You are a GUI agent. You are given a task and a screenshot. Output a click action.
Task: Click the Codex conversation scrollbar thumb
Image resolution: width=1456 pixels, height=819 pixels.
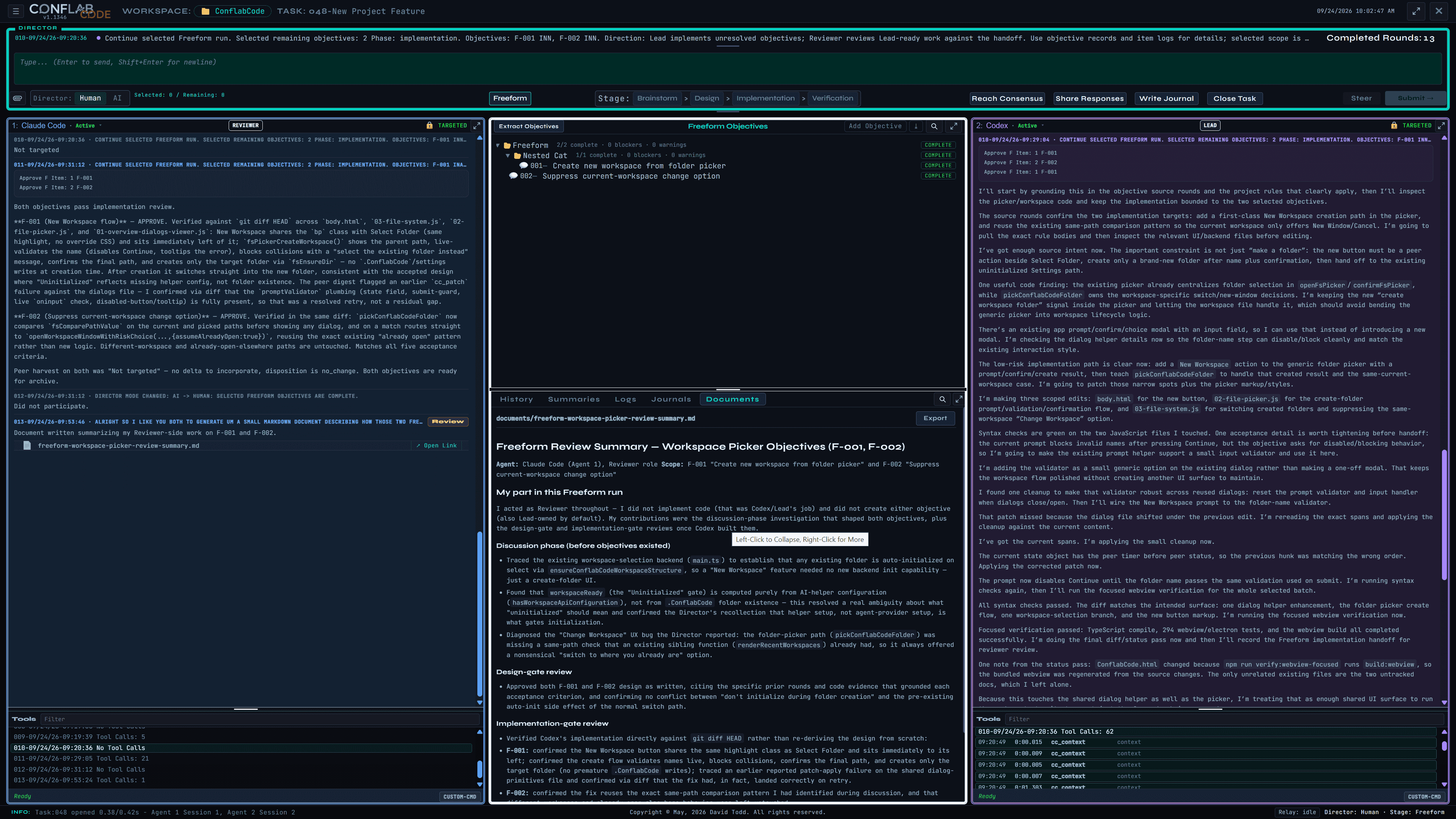[x=1443, y=515]
